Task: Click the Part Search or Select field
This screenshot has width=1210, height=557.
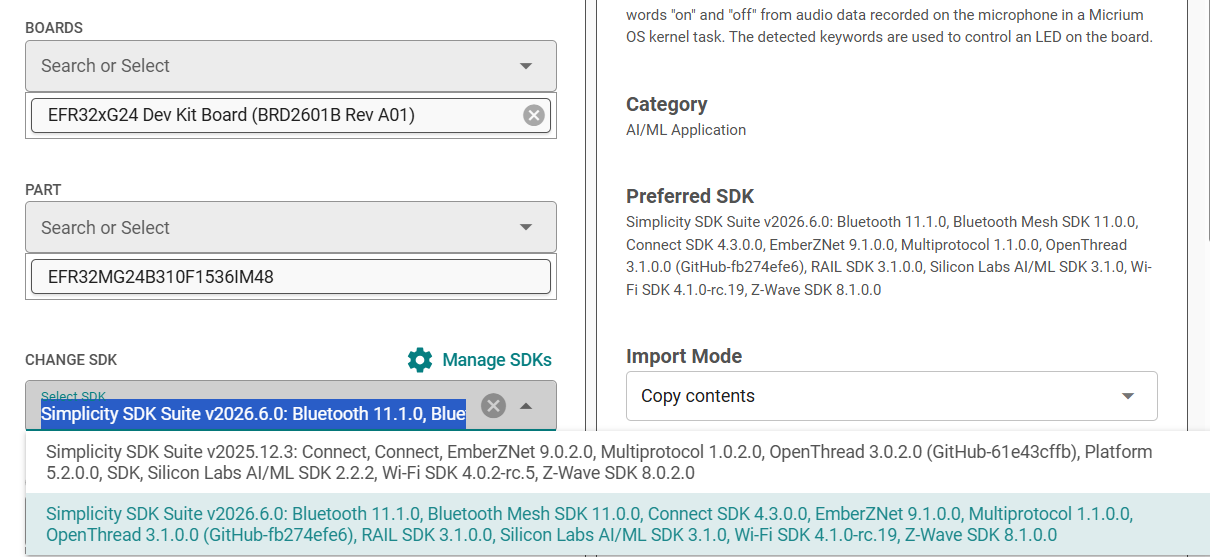Action: [290, 228]
